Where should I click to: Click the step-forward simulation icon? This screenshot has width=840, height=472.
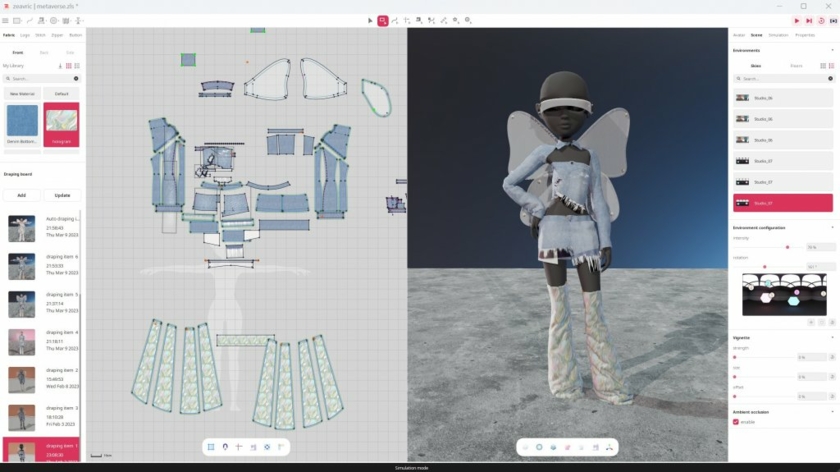click(808, 20)
